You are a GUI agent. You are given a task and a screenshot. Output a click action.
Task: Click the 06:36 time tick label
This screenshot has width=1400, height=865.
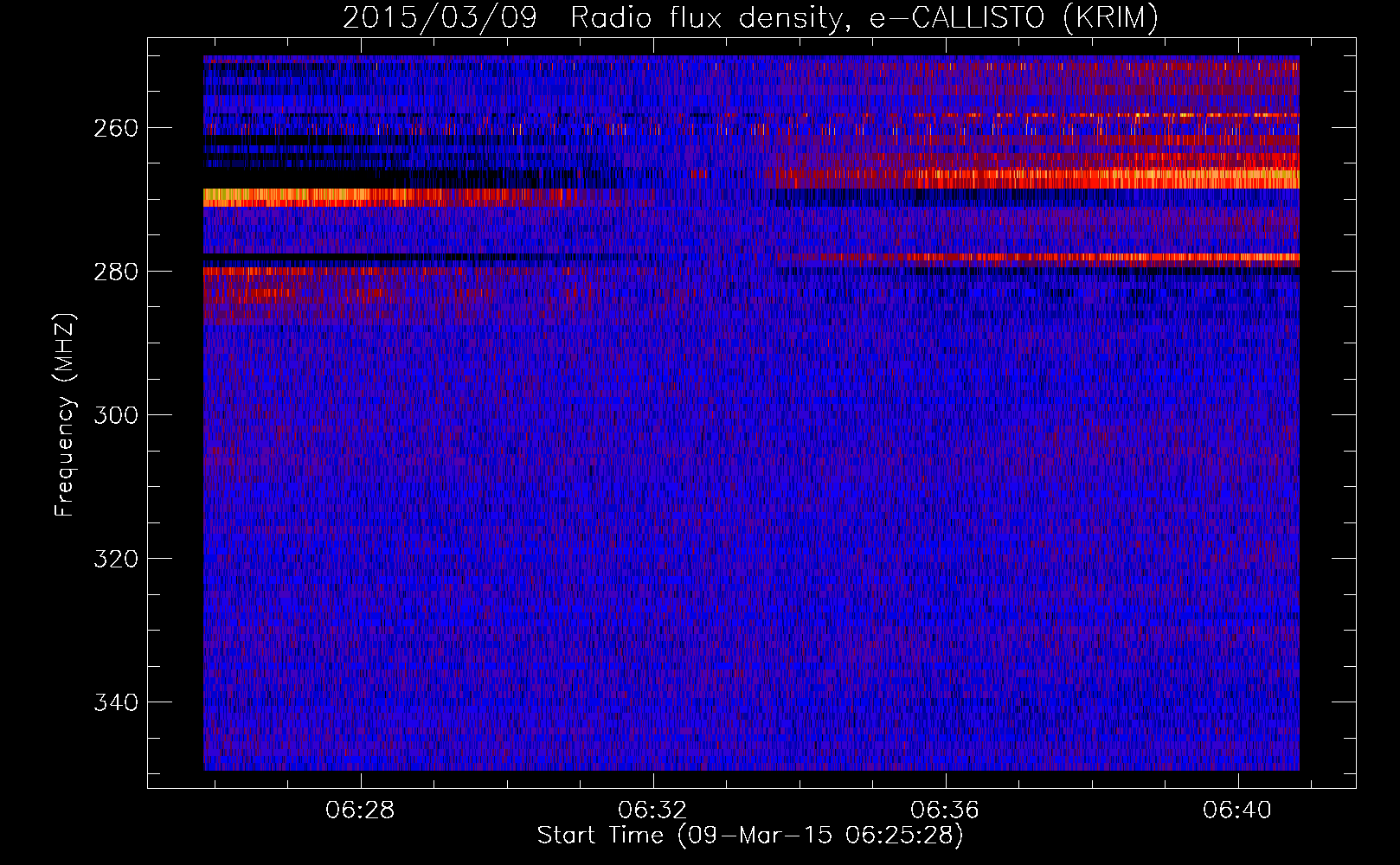click(x=945, y=810)
